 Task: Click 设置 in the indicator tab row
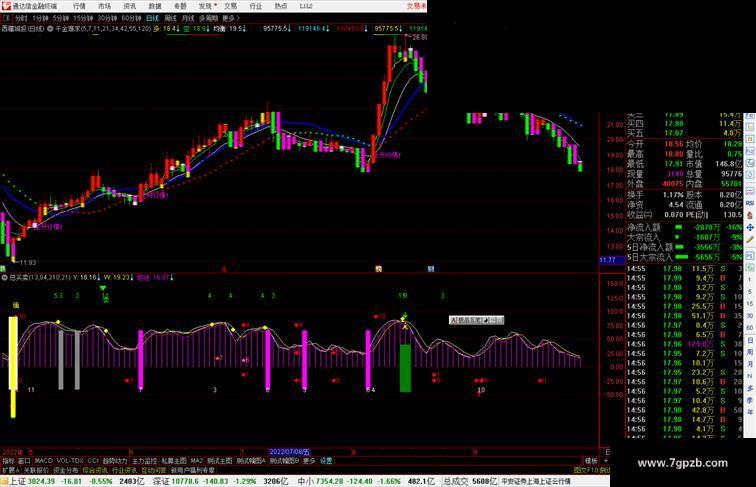(x=326, y=461)
